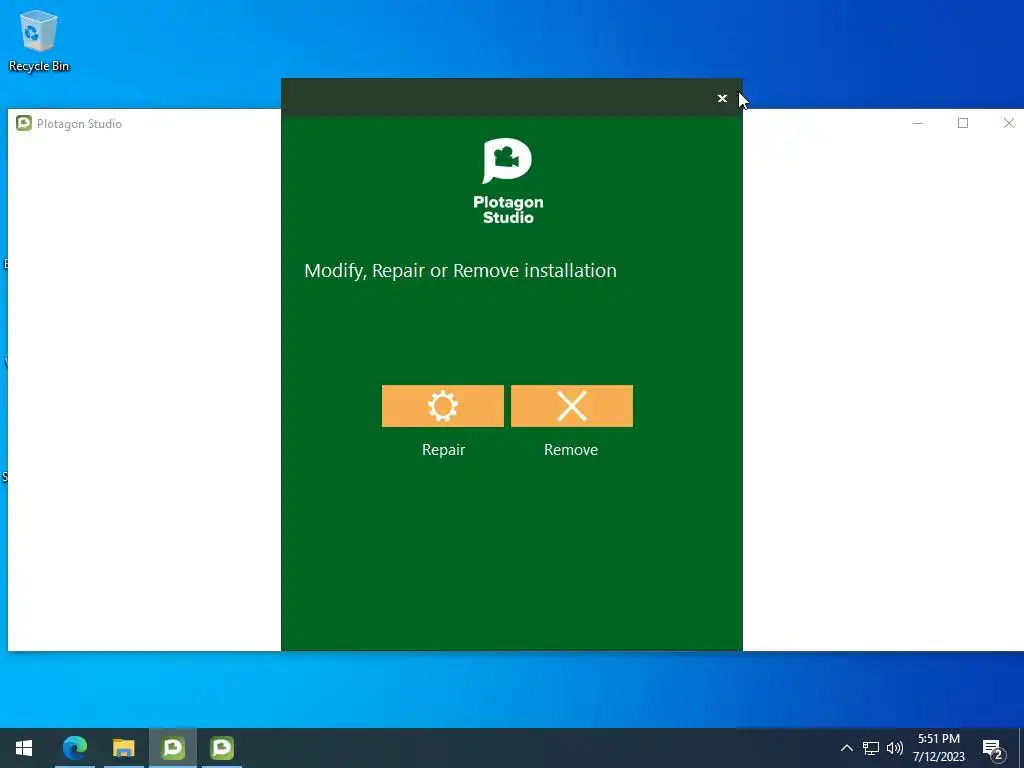1024x768 pixels.
Task: Show hidden system tray icons
Action: 846,748
